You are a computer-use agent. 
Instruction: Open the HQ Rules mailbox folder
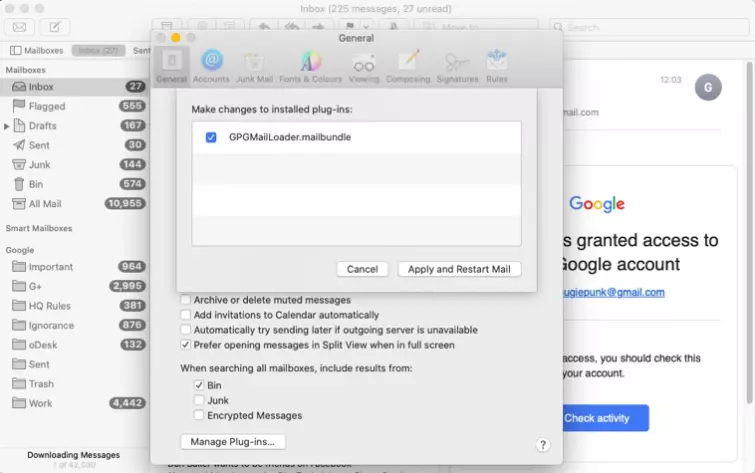(x=49, y=306)
